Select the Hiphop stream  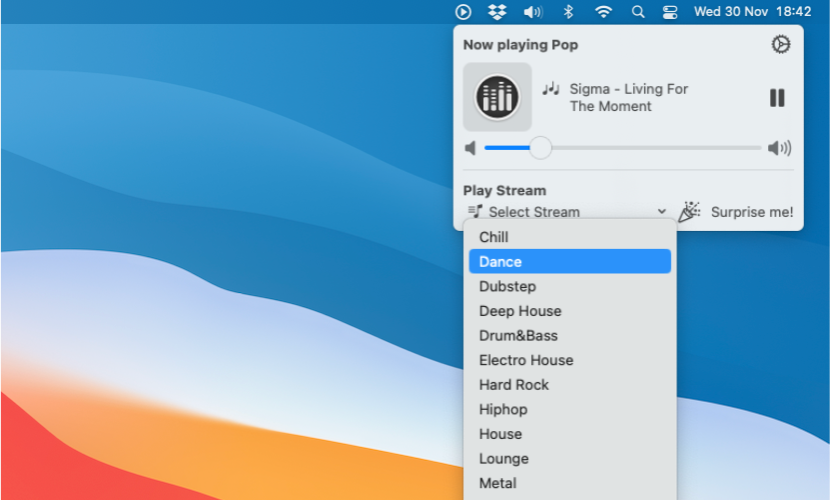coord(570,409)
